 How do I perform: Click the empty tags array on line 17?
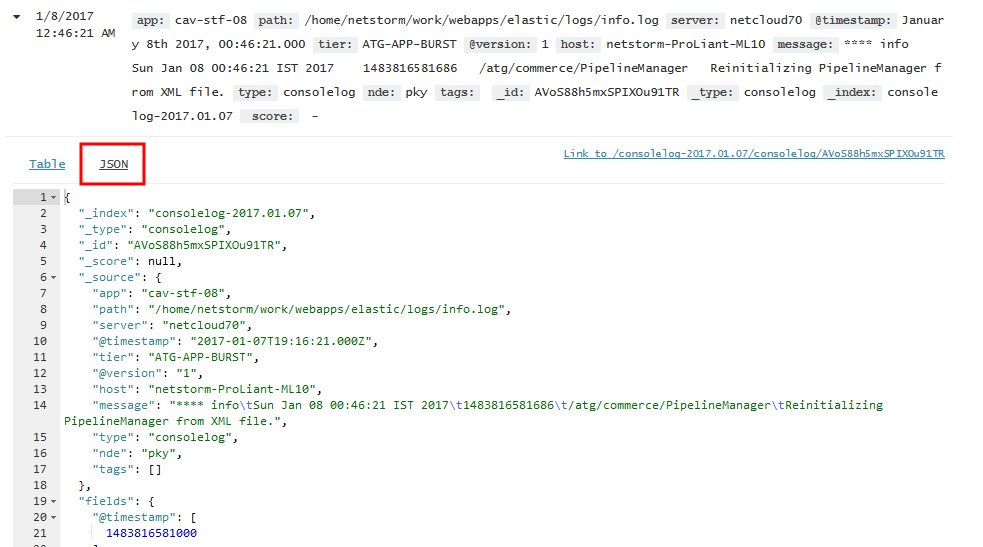(x=155, y=469)
